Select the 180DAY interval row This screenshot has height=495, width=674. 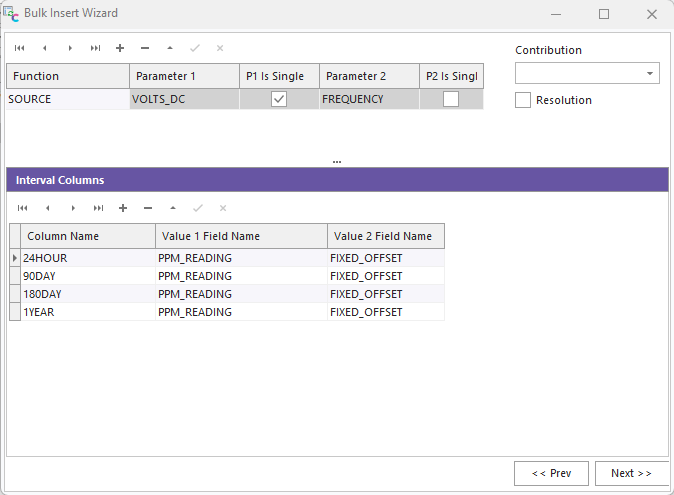88,294
